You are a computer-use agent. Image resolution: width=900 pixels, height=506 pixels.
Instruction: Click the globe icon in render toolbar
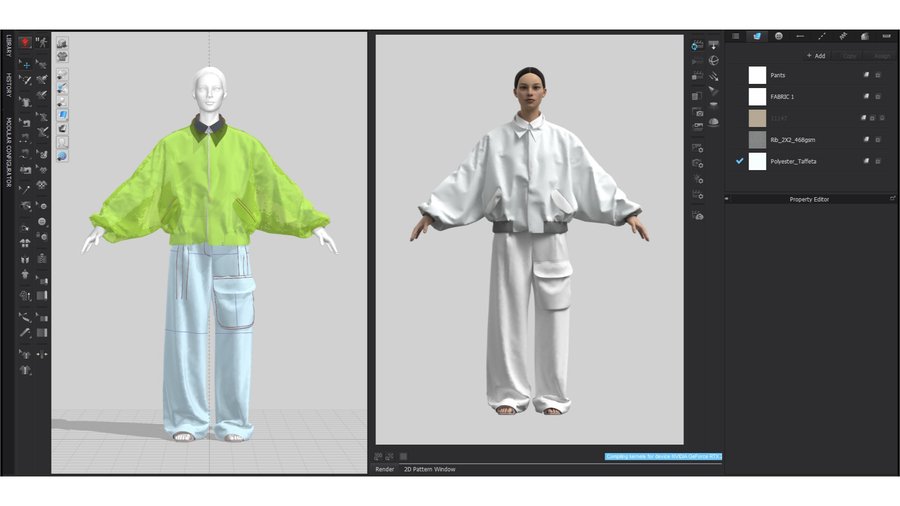[x=713, y=60]
